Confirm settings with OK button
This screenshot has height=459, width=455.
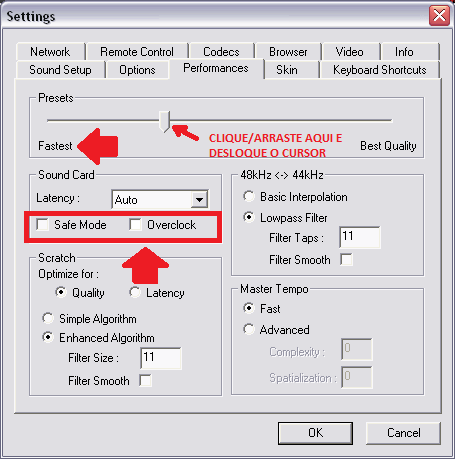coord(315,433)
